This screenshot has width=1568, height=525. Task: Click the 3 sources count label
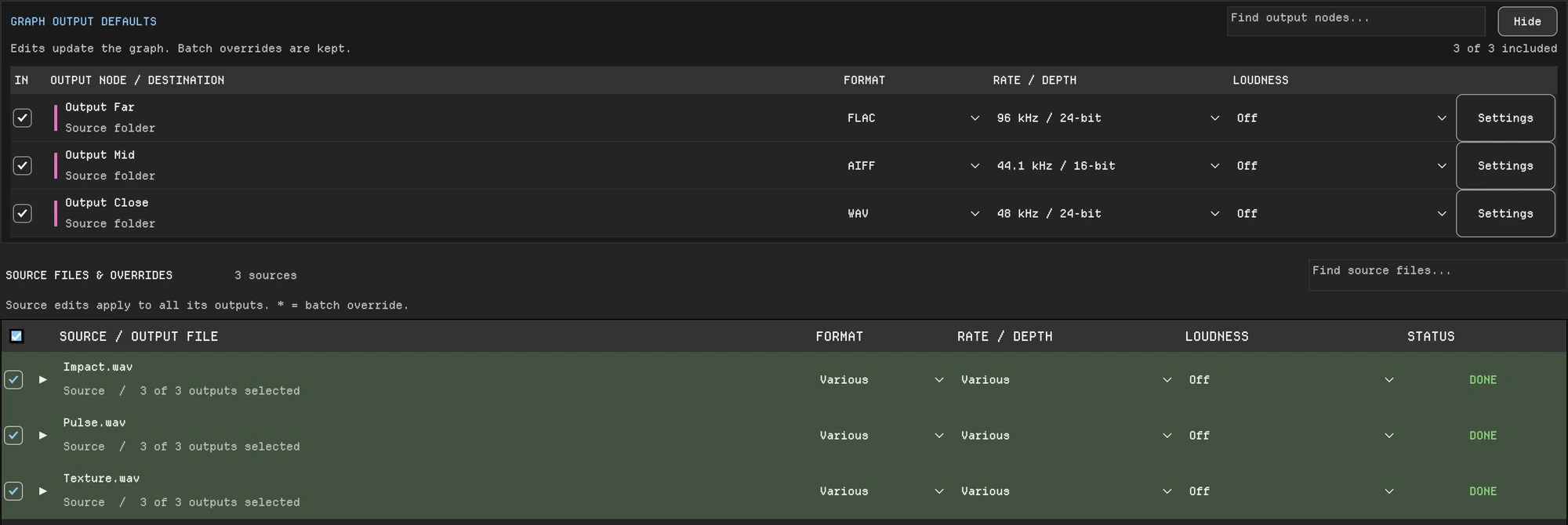(265, 276)
